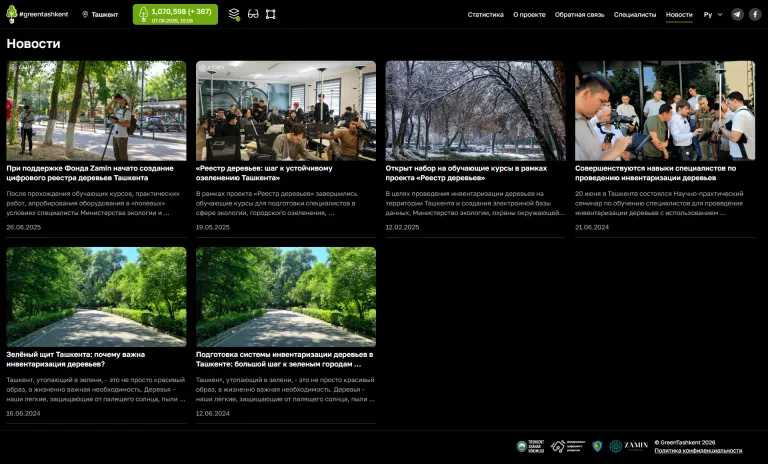Open the map layers icon
The width and height of the screenshot is (768, 464).
tap(234, 14)
